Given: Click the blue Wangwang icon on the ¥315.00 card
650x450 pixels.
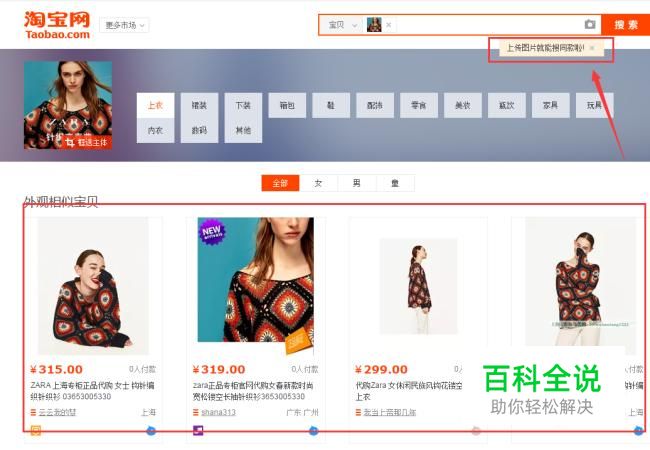Looking at the screenshot, I should tap(151, 431).
